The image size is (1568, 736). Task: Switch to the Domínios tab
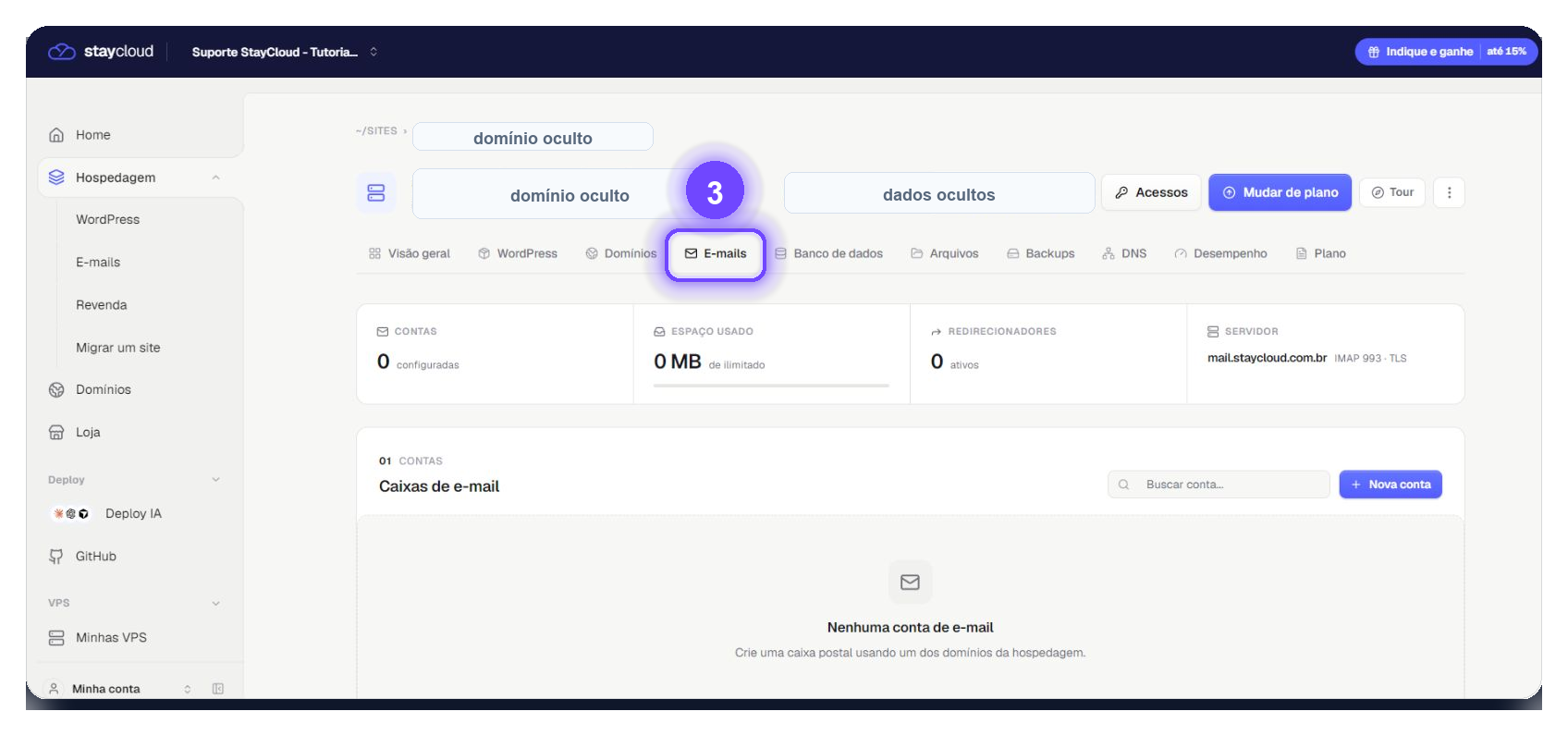tap(620, 253)
